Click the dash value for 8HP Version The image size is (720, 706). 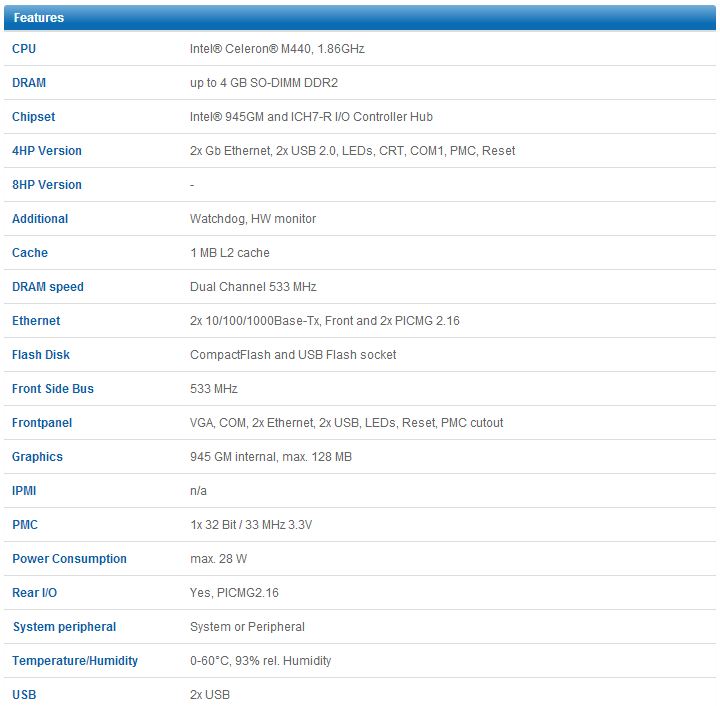[192, 185]
